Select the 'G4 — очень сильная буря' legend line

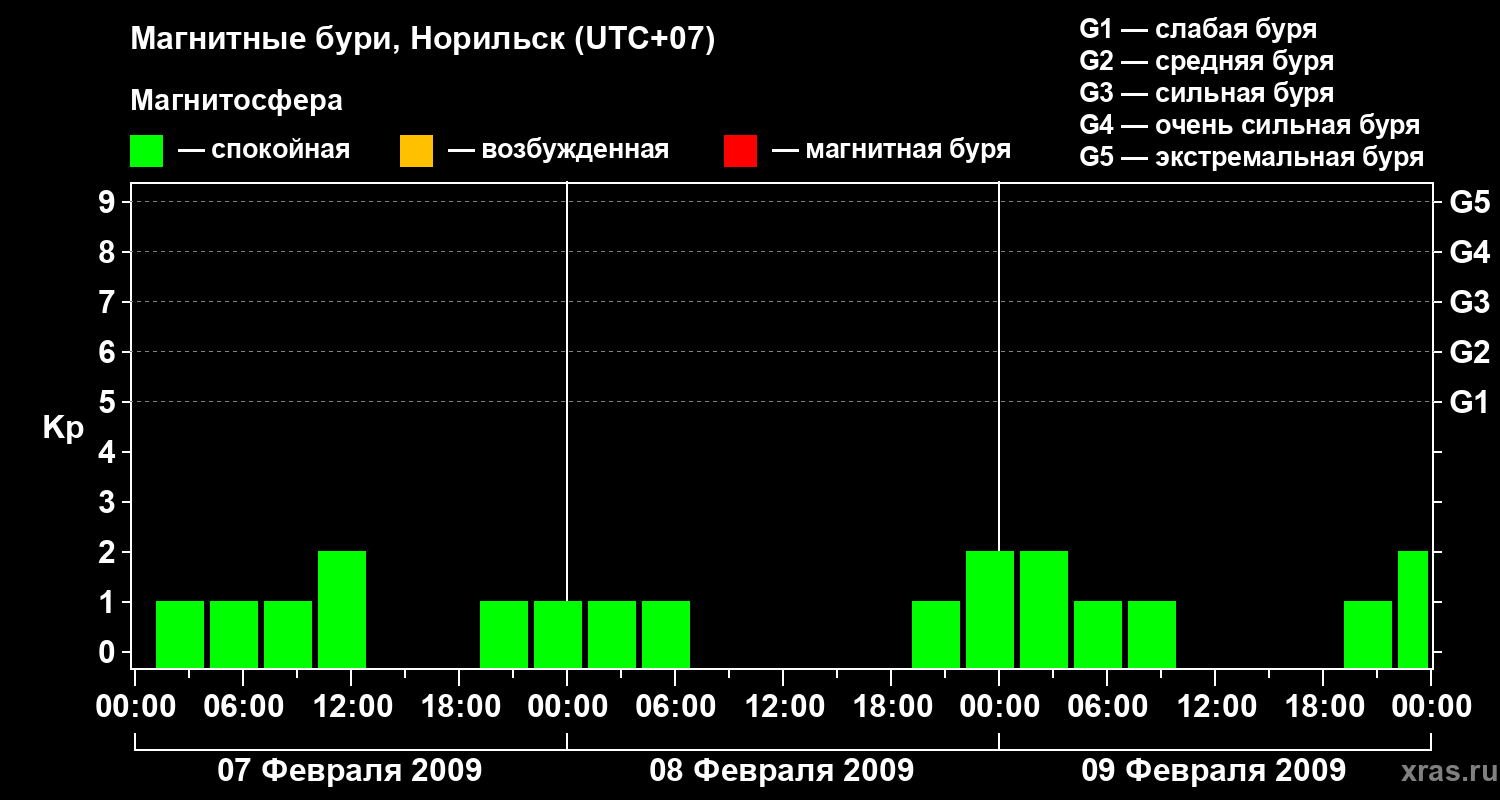(1250, 125)
